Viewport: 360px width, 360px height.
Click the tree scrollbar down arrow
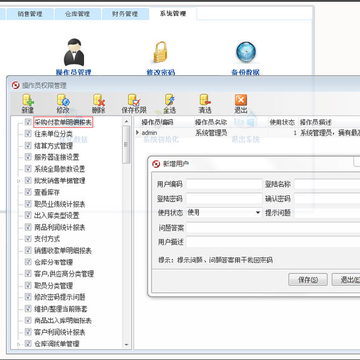(x=126, y=344)
